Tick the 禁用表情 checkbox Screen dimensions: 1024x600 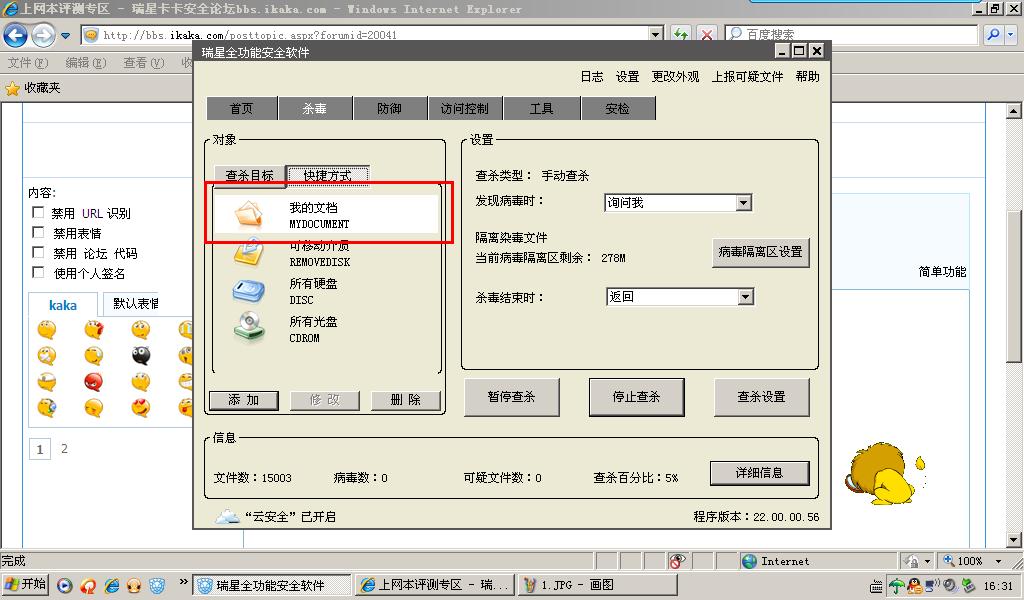pyautogui.click(x=39, y=232)
